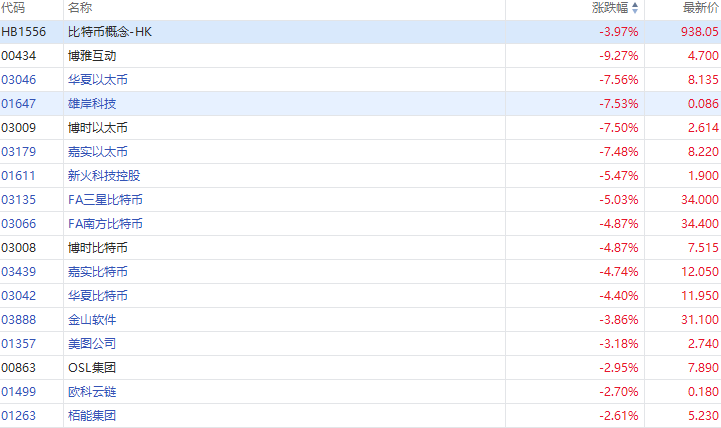Image resolution: width=721 pixels, height=428 pixels.
Task: Open the 嘉实比特币 link
Action: point(98,271)
